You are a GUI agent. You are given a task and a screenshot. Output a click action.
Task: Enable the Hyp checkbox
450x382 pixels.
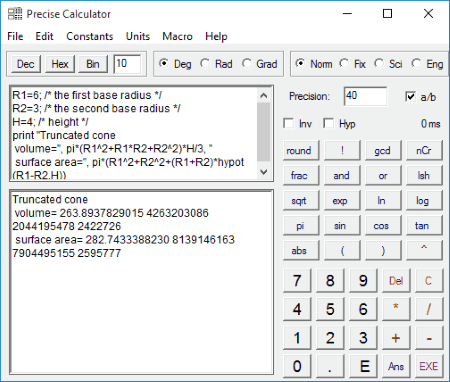click(339, 124)
